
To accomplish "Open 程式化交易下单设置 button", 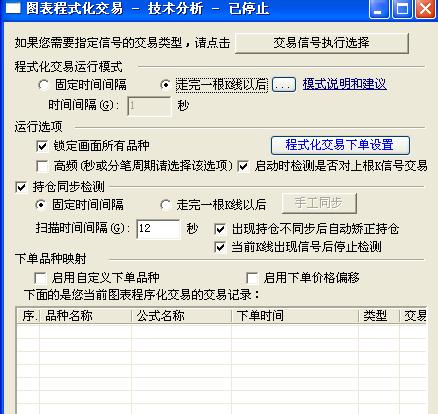I will coord(340,145).
